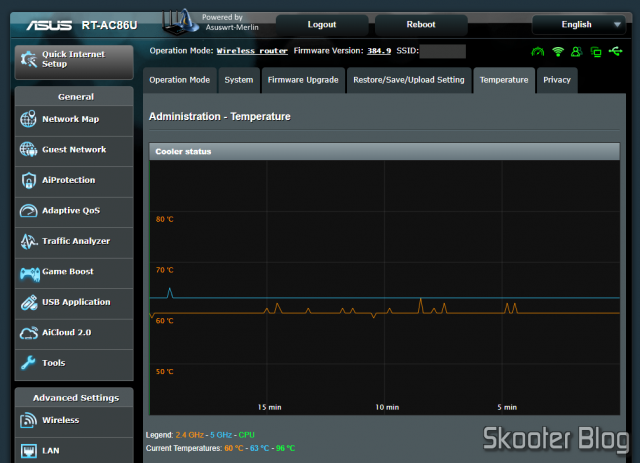
Task: Open LAN under Advanced Settings
Action: 74,451
